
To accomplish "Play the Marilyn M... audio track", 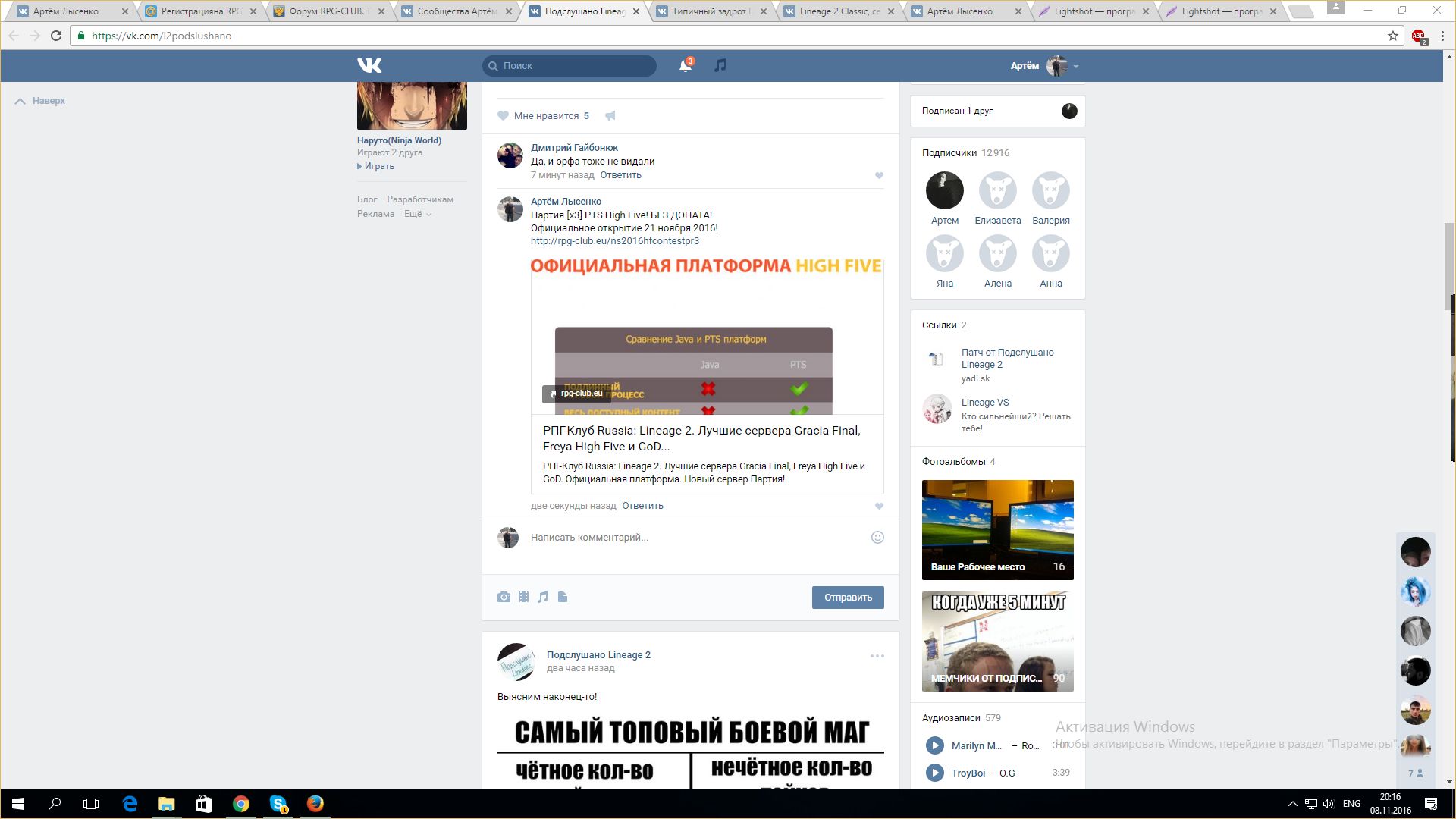I will (x=935, y=745).
